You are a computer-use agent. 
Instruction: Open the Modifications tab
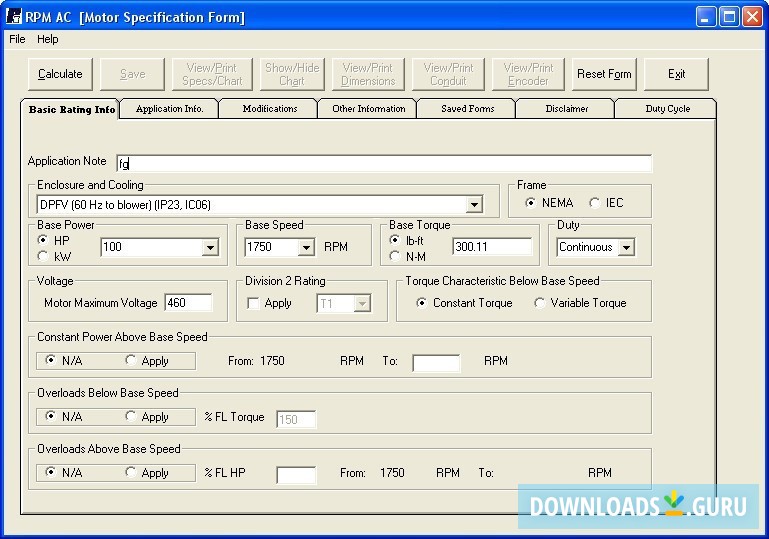(x=269, y=109)
